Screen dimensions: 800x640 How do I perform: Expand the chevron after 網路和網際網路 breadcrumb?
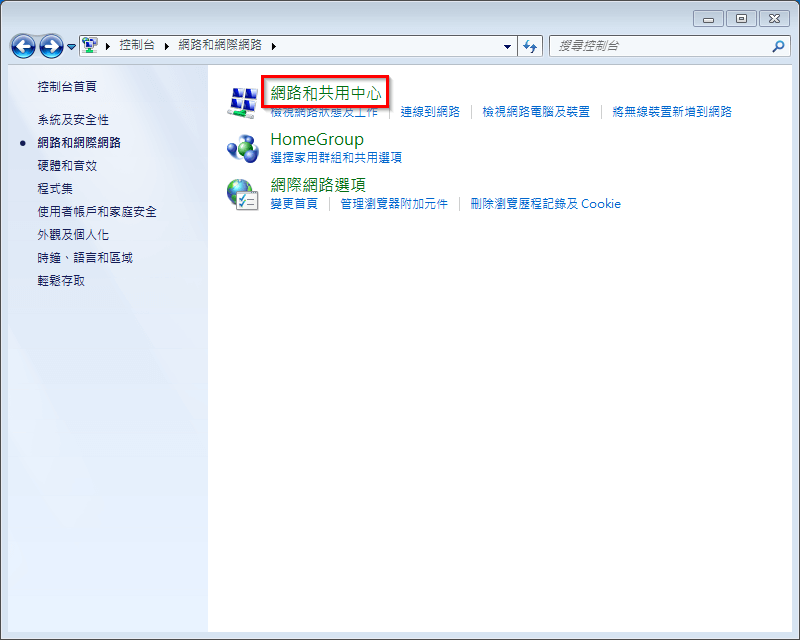point(274,45)
